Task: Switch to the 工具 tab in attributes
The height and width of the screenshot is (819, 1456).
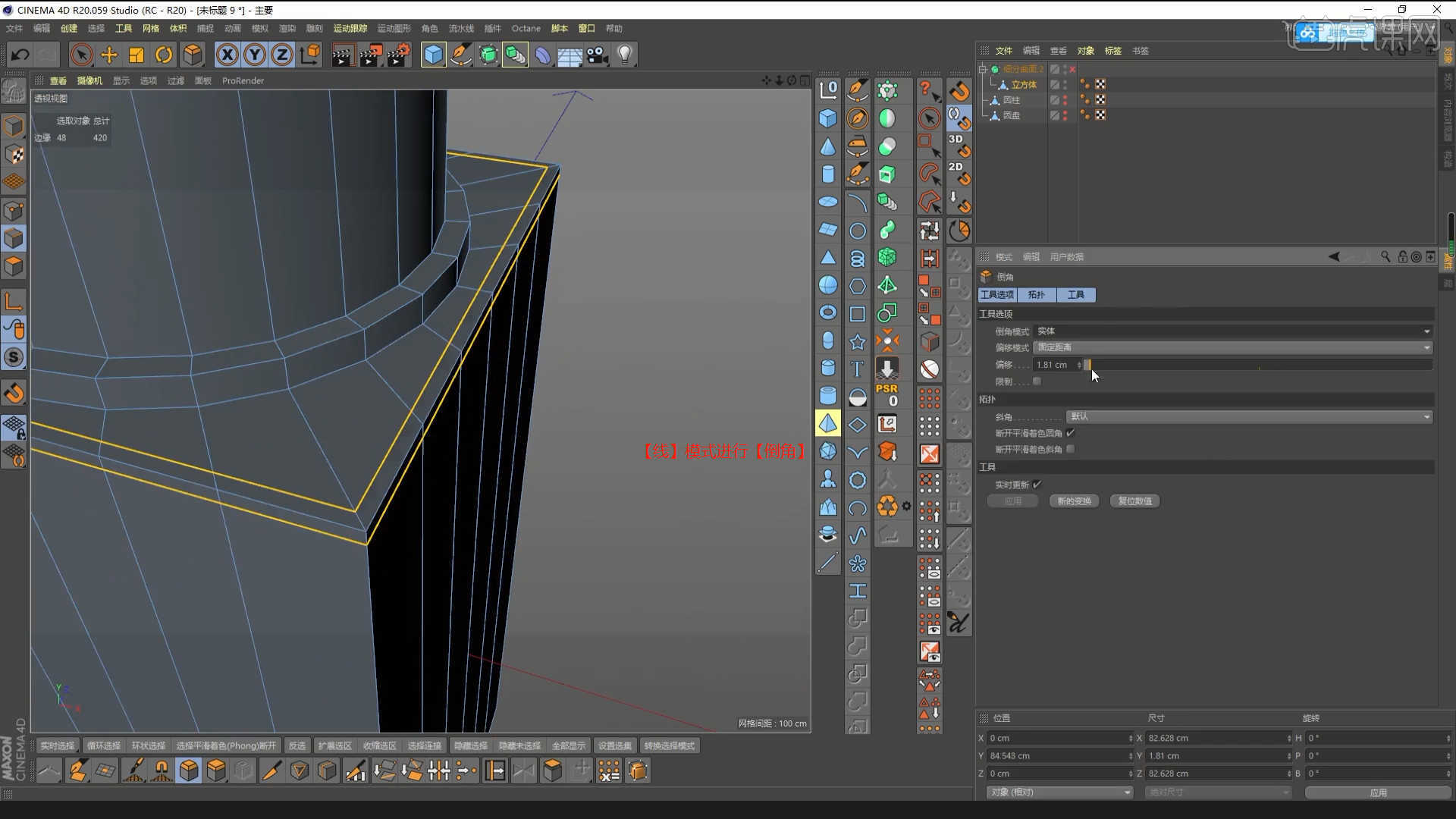Action: 1075,294
